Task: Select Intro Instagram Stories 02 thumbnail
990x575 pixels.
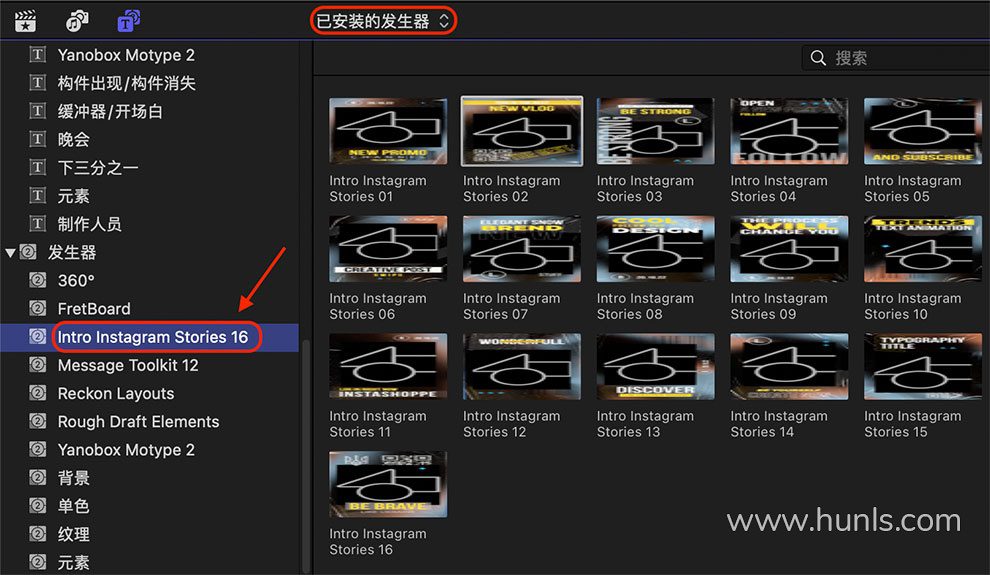Action: click(522, 131)
